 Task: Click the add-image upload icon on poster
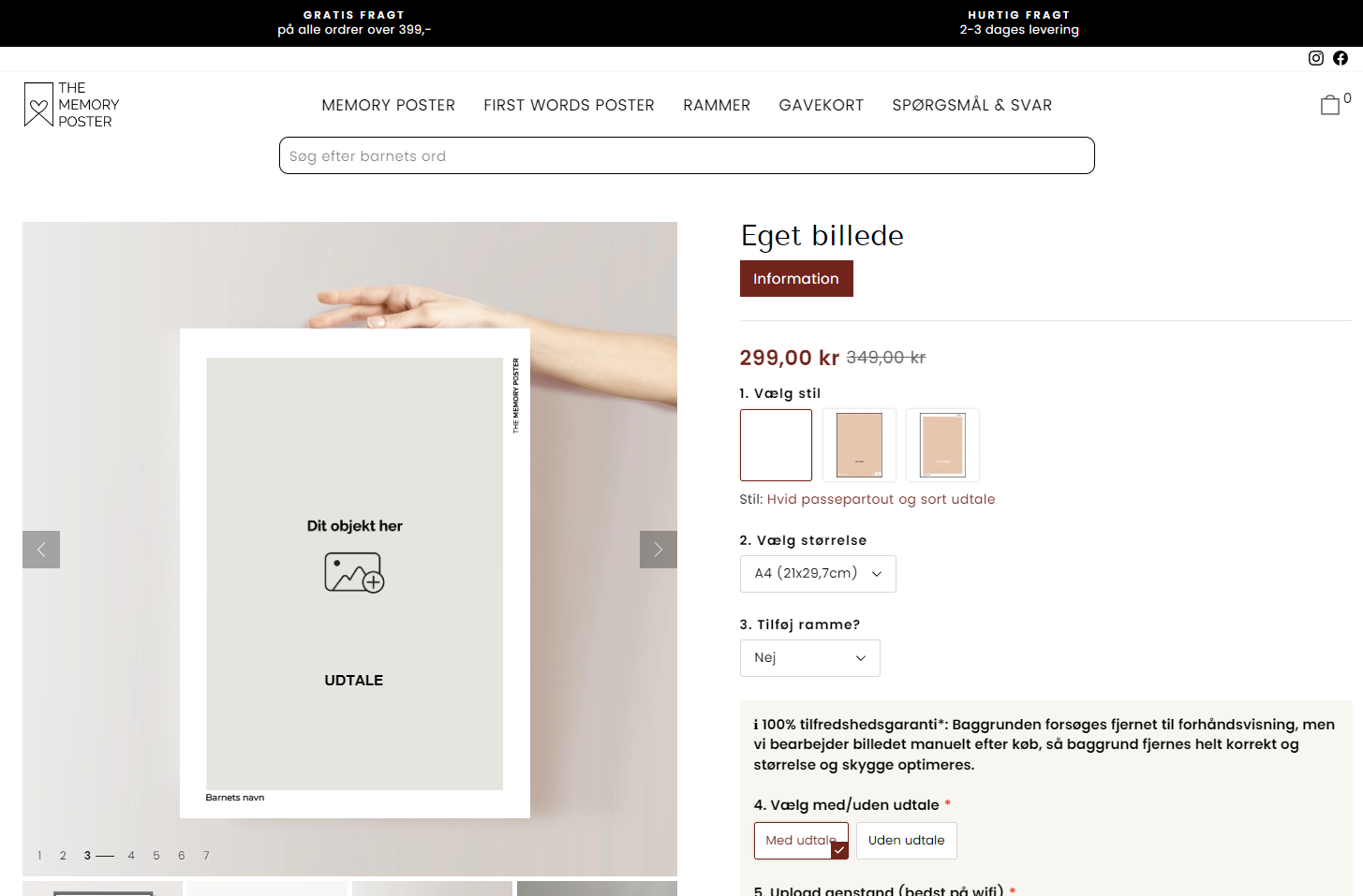coord(354,572)
